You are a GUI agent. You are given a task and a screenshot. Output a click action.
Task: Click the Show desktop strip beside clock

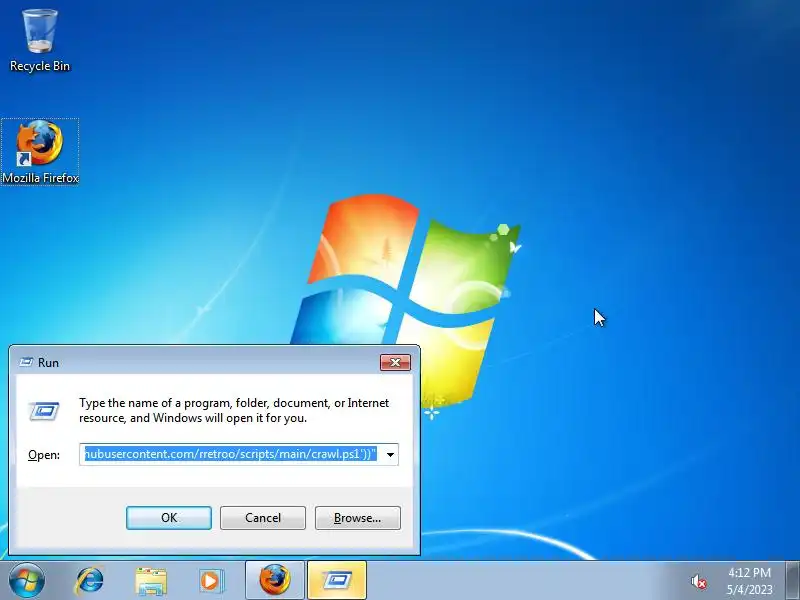(x=793, y=580)
